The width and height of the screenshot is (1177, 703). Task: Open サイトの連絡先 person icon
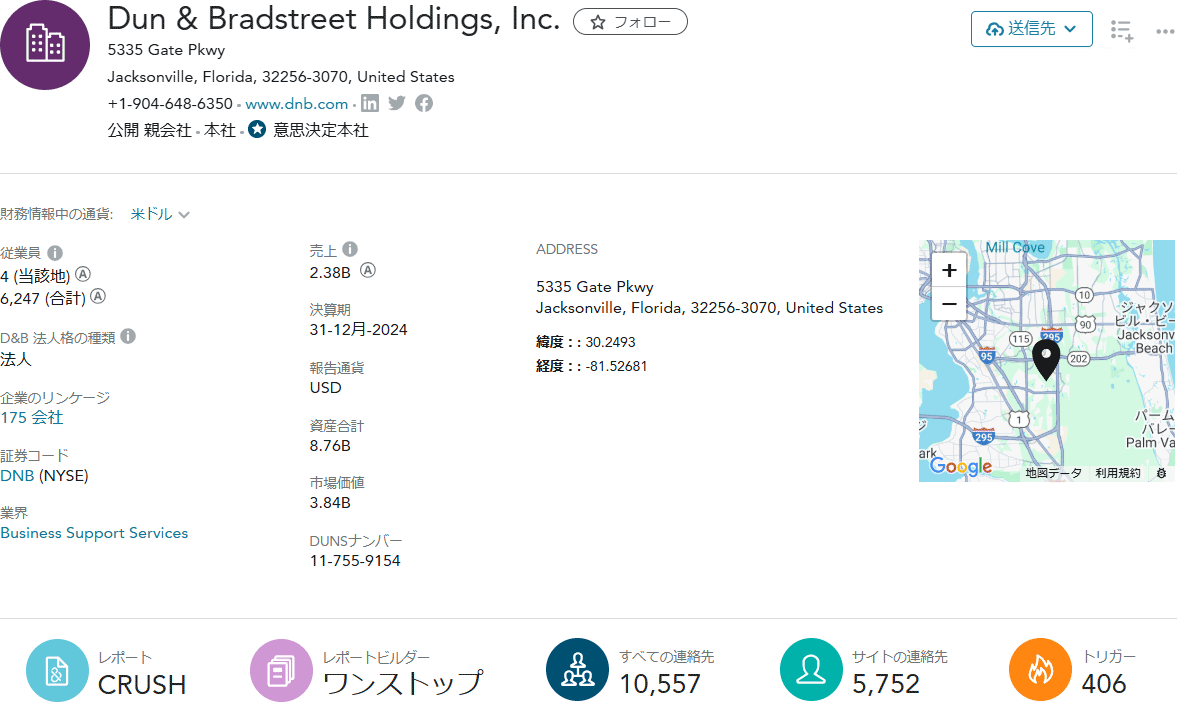pos(811,669)
